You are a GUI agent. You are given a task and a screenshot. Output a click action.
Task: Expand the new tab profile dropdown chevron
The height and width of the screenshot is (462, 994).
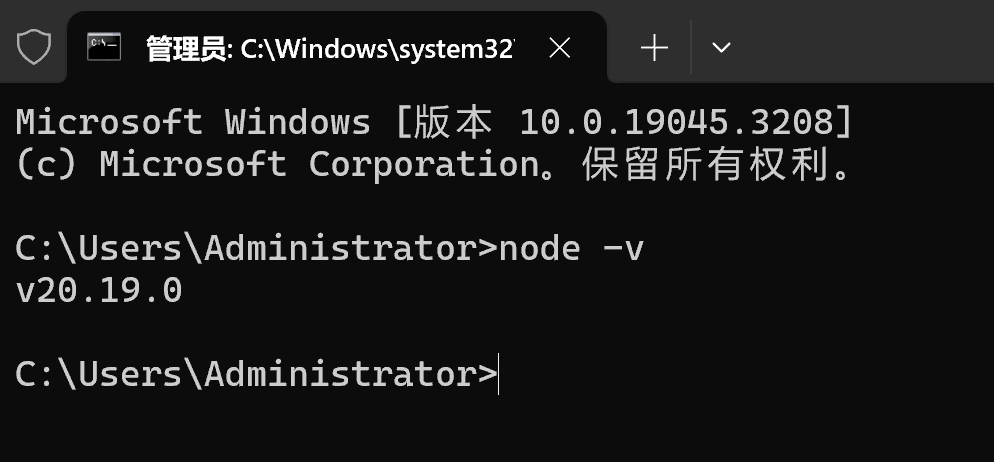pos(720,47)
